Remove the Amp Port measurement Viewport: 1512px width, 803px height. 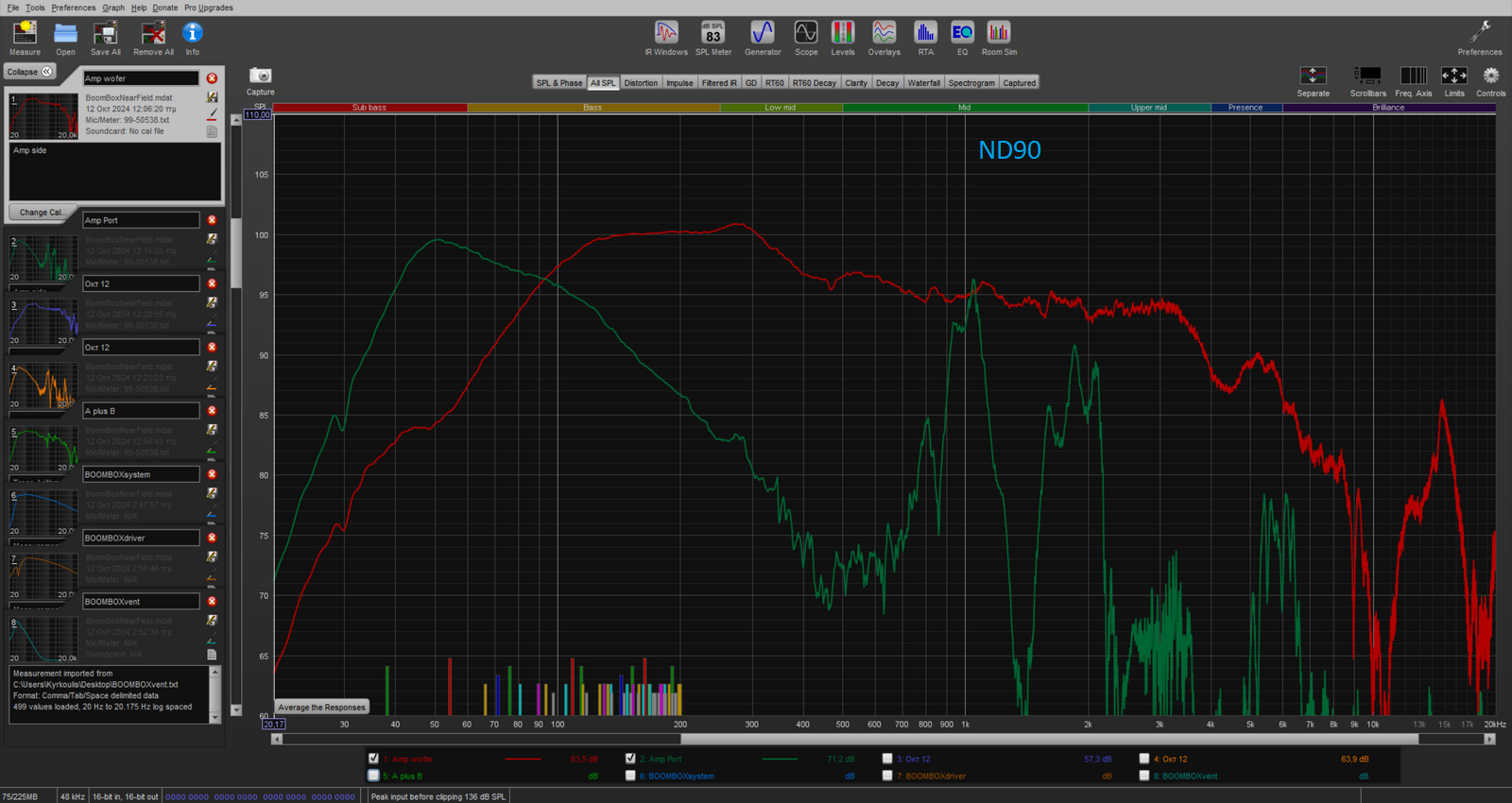click(212, 220)
